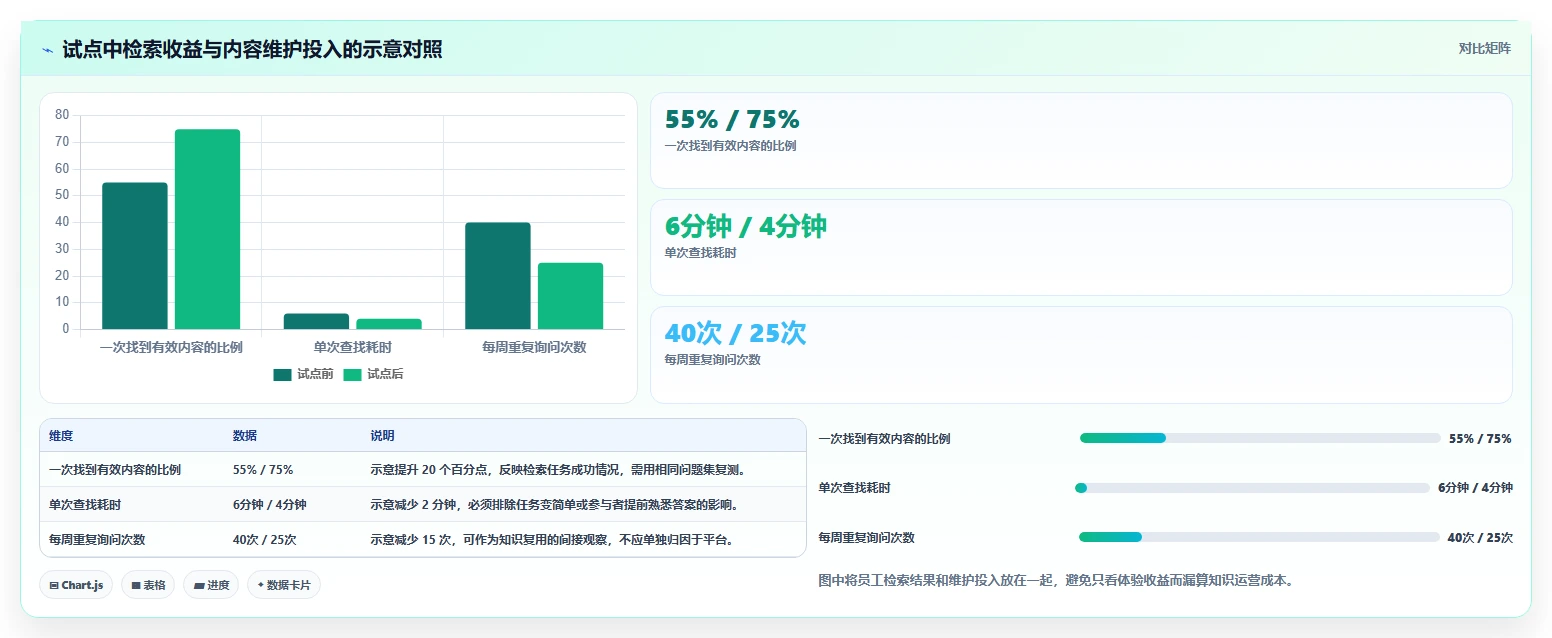The width and height of the screenshot is (1552, 638).
Task: Click the icon inside the 进度 chip
Action: tap(198, 586)
